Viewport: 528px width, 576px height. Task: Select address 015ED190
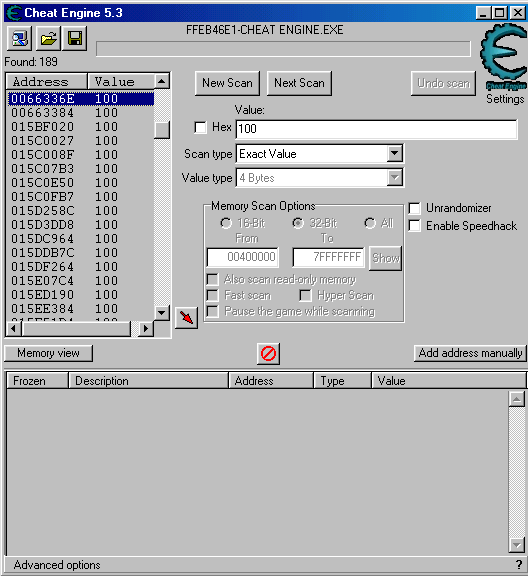pyautogui.click(x=80, y=295)
